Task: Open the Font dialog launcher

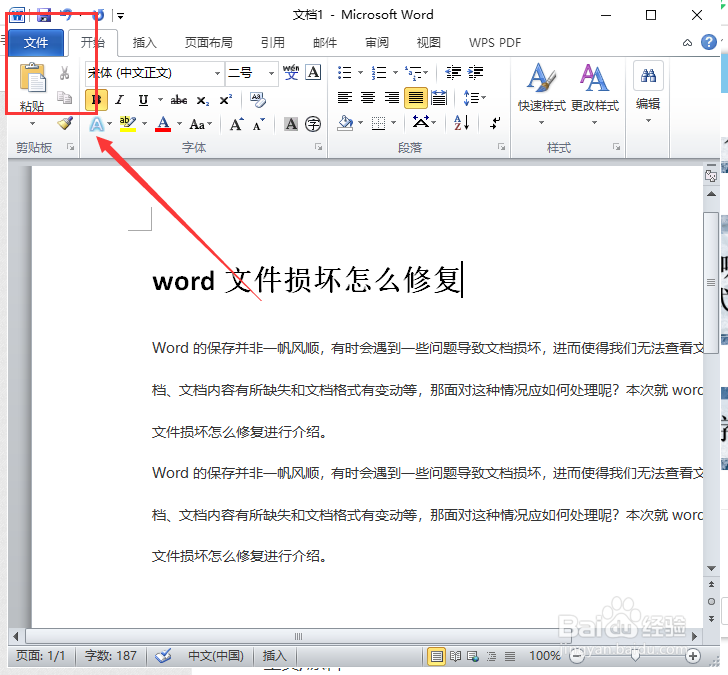Action: click(x=318, y=147)
